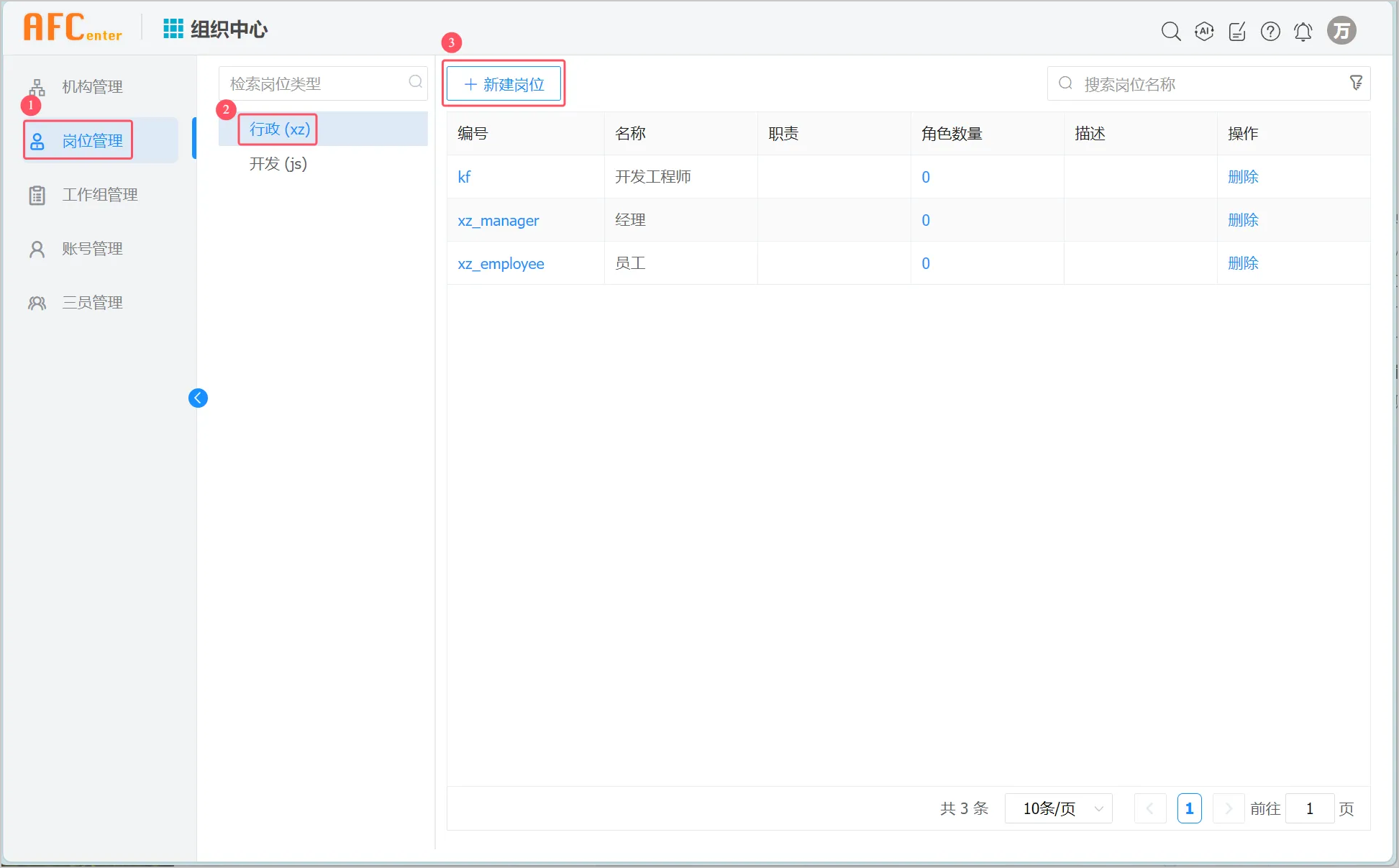Click the edit note icon in header

click(1237, 31)
